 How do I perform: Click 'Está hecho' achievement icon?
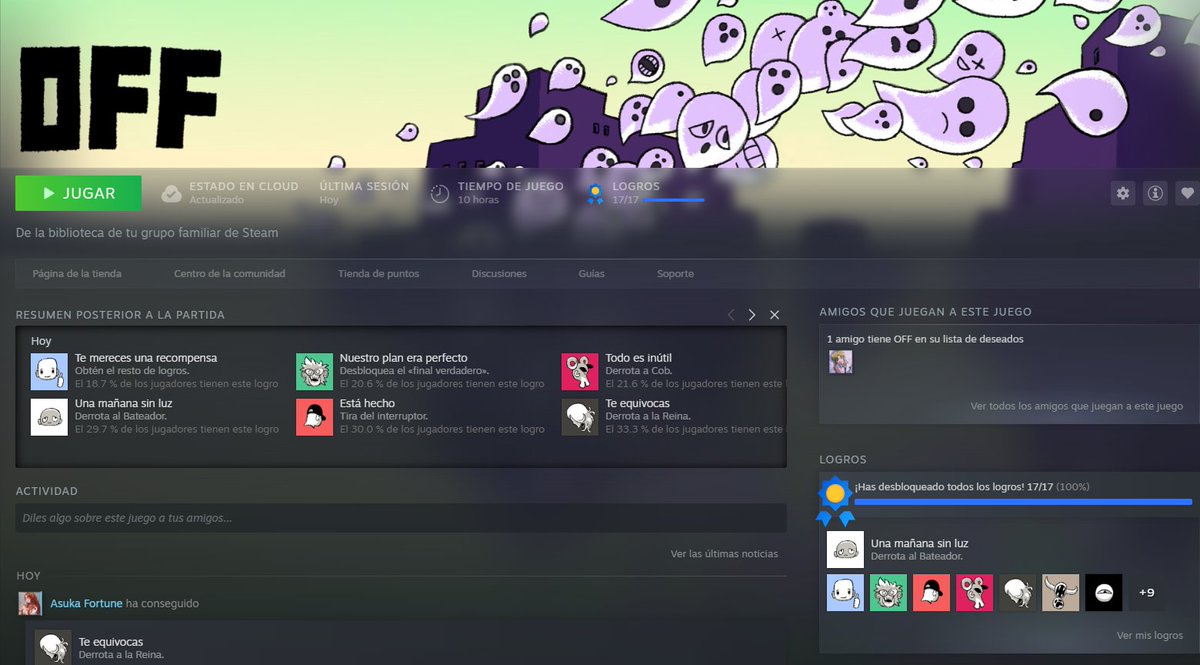pyautogui.click(x=315, y=417)
